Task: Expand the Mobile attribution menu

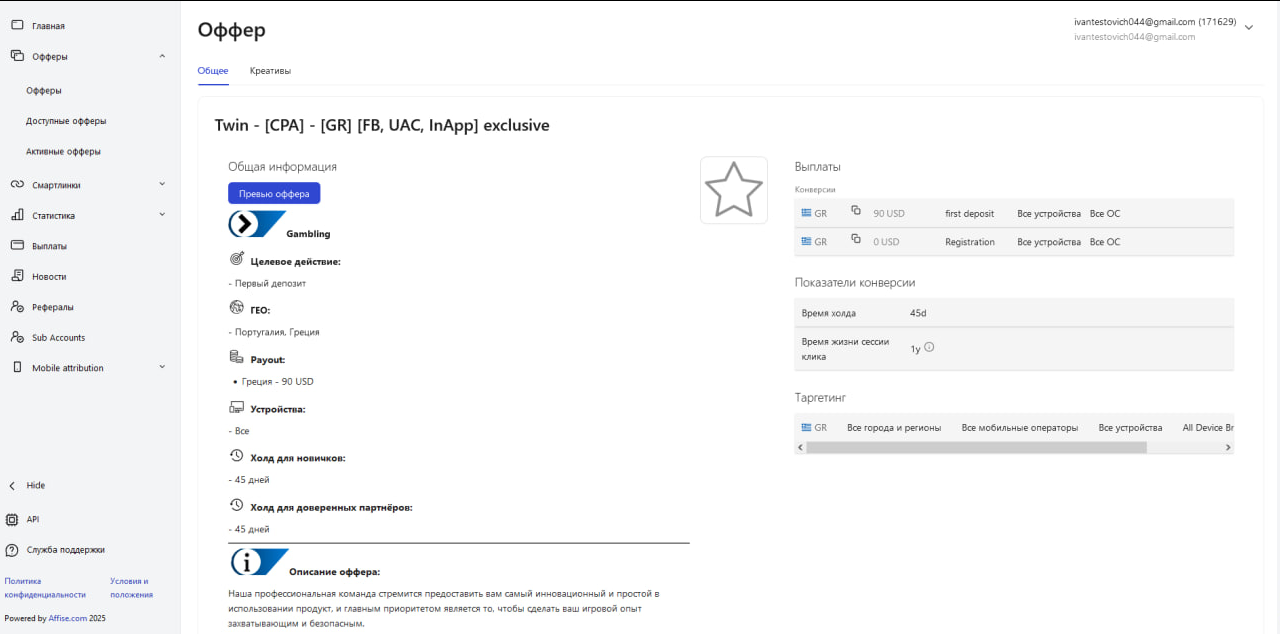Action: 162,367
